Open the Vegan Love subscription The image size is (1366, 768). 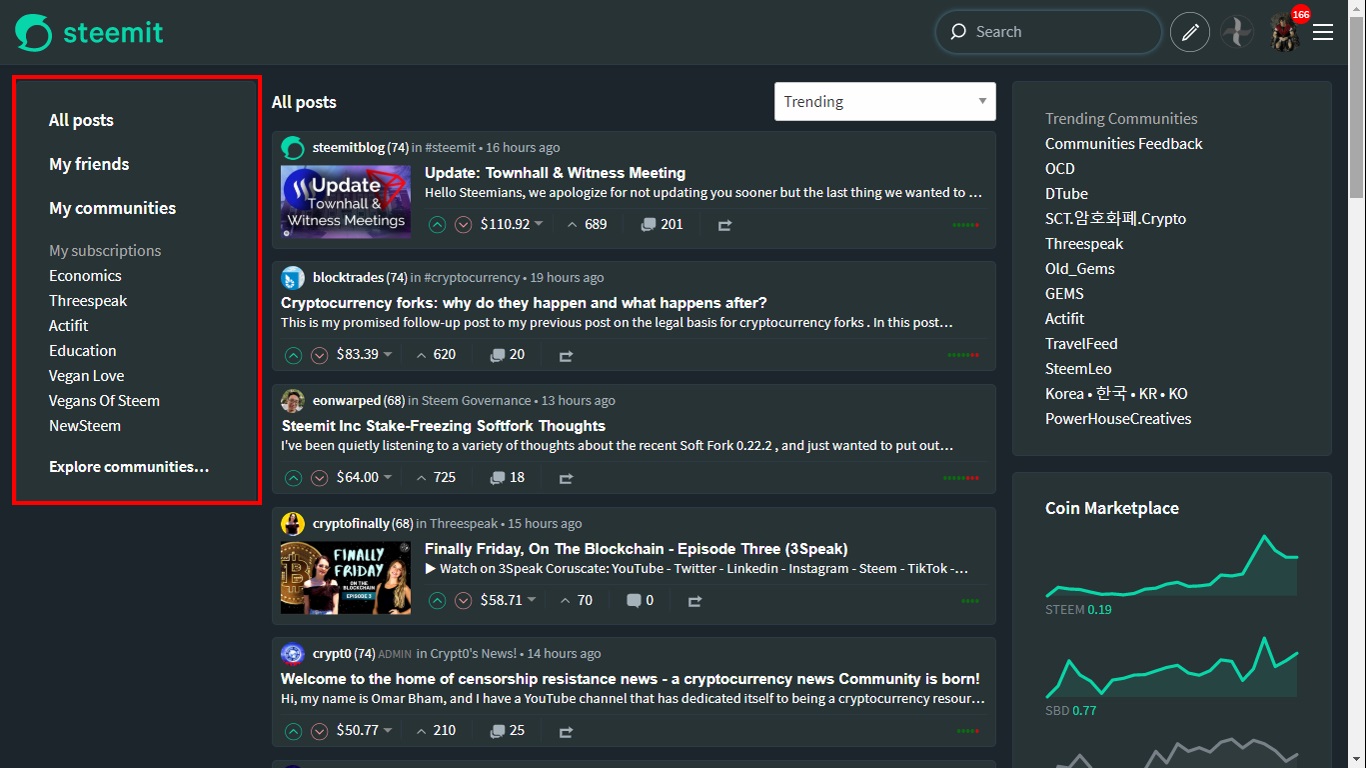(86, 376)
